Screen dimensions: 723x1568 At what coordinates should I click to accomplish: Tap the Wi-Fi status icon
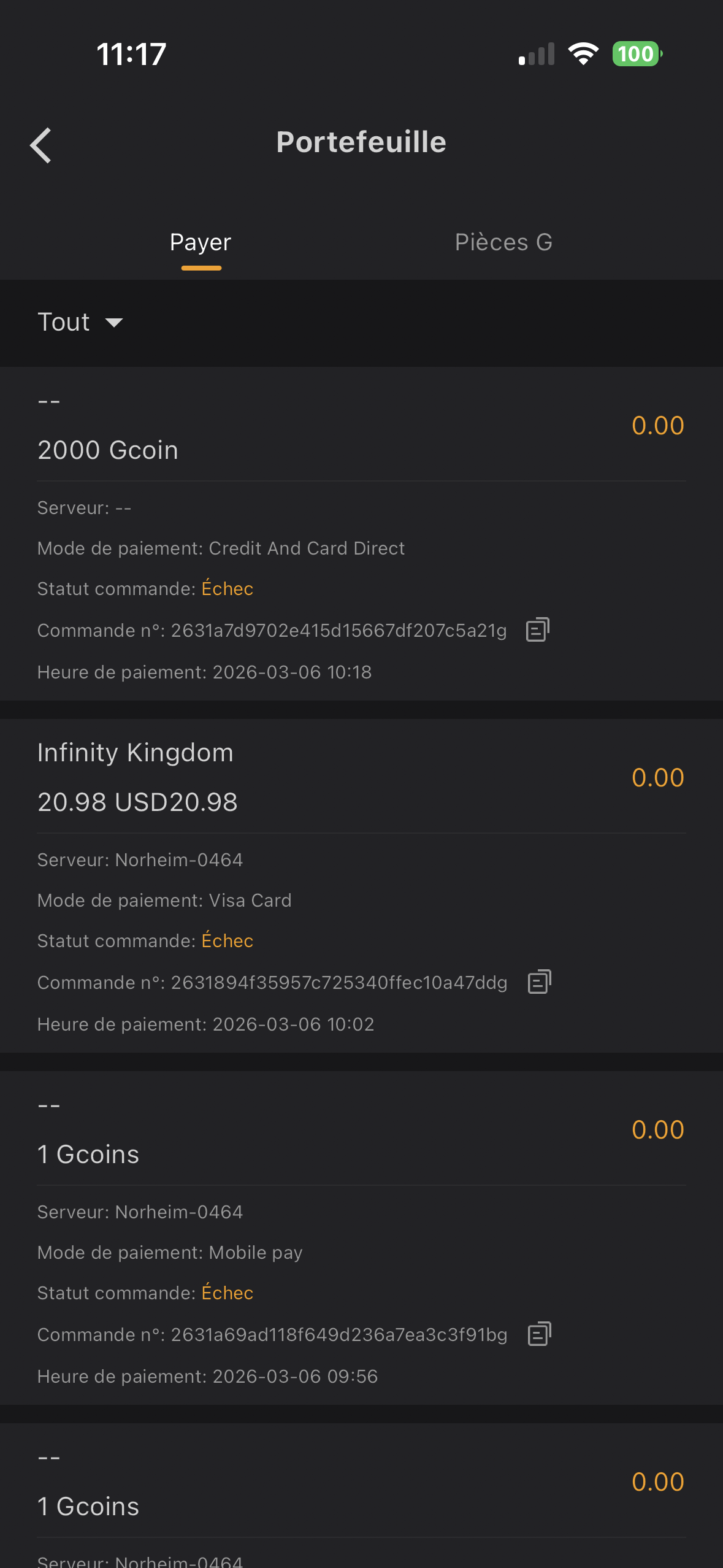[x=583, y=54]
